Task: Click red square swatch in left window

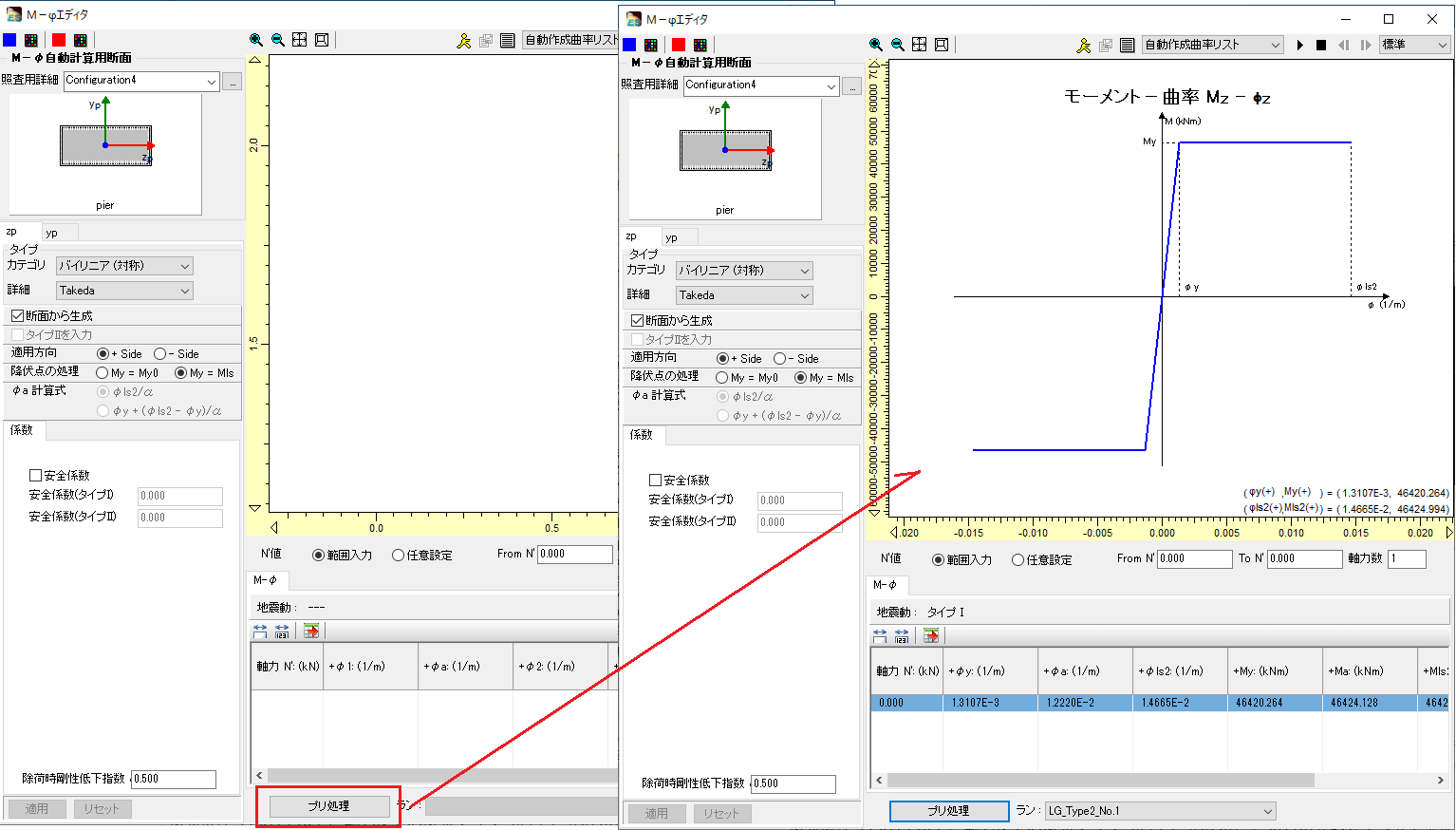Action: pyautogui.click(x=59, y=40)
